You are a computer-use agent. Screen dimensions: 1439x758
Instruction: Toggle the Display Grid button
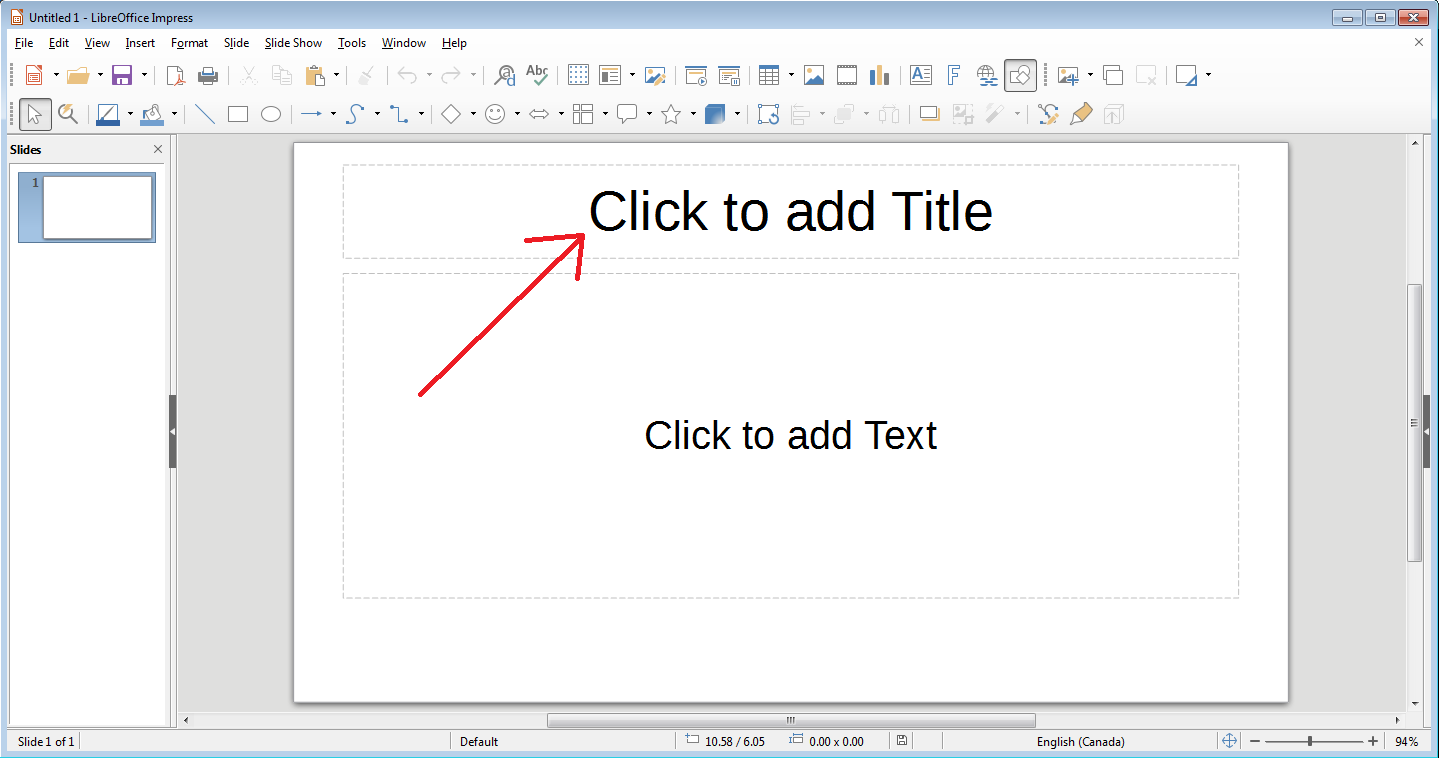click(578, 75)
